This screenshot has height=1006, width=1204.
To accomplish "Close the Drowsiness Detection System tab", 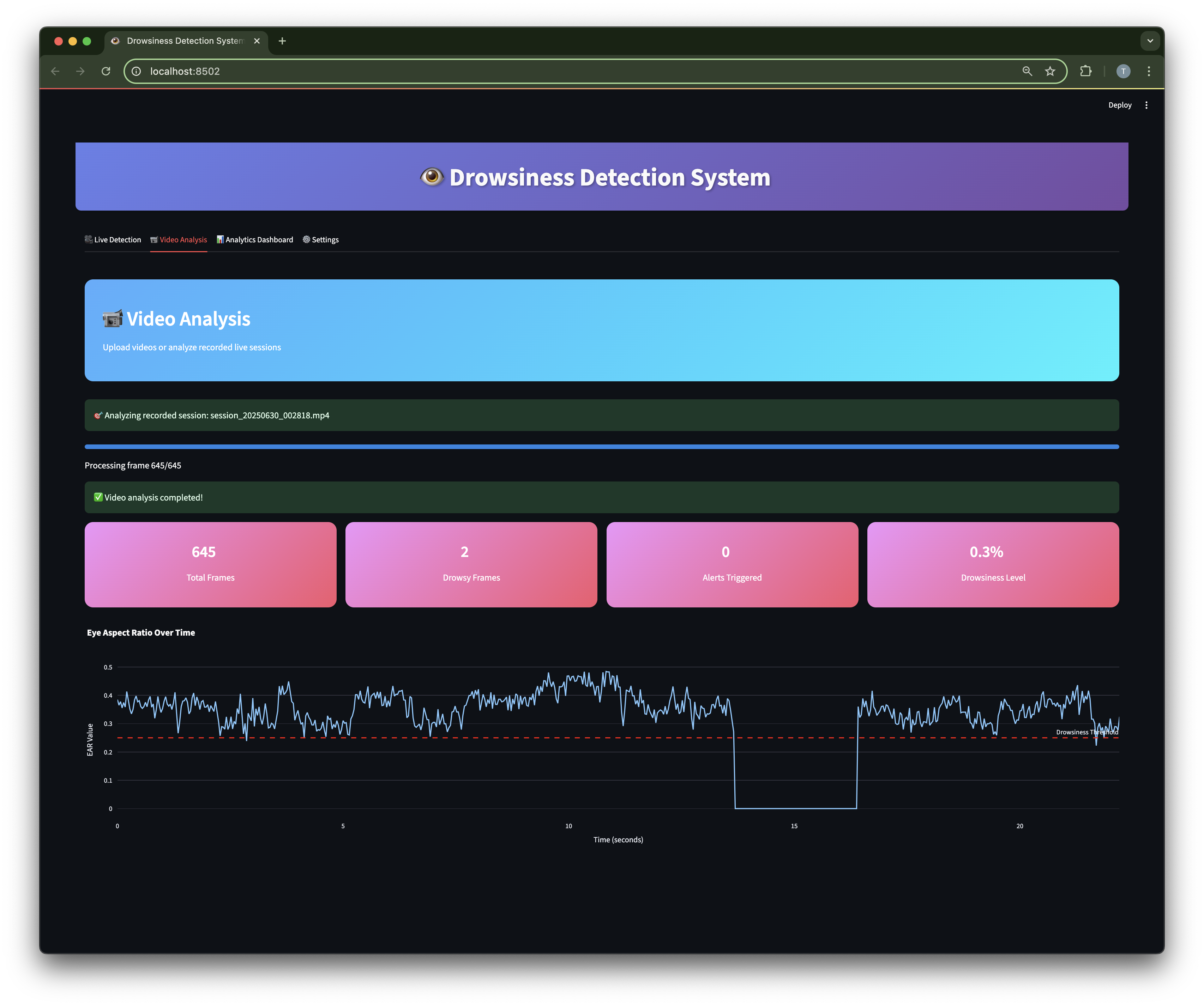I will click(x=257, y=41).
